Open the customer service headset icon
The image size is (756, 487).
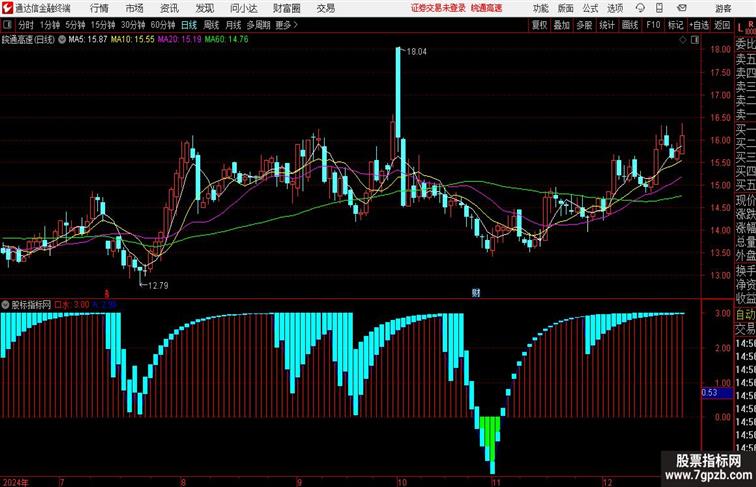tap(640, 8)
